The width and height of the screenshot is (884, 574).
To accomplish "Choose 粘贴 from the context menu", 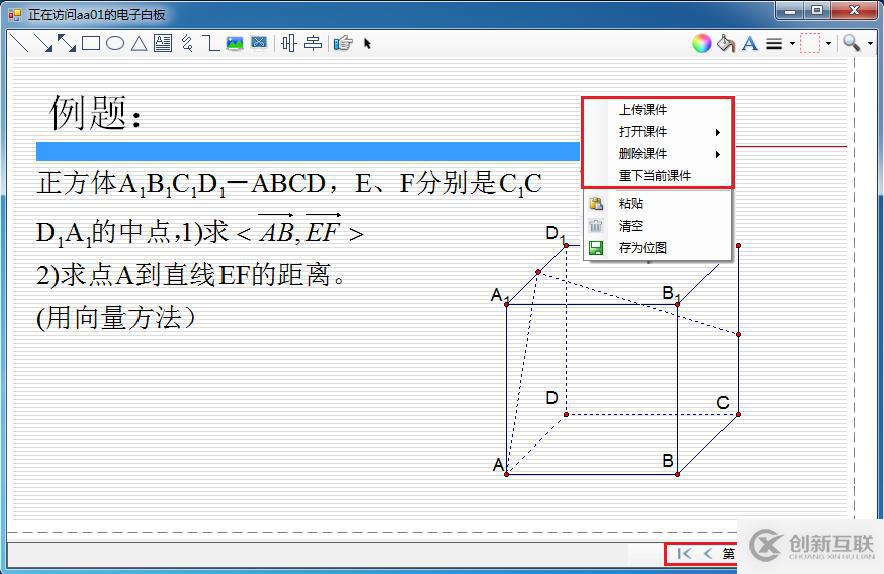I will (658, 204).
